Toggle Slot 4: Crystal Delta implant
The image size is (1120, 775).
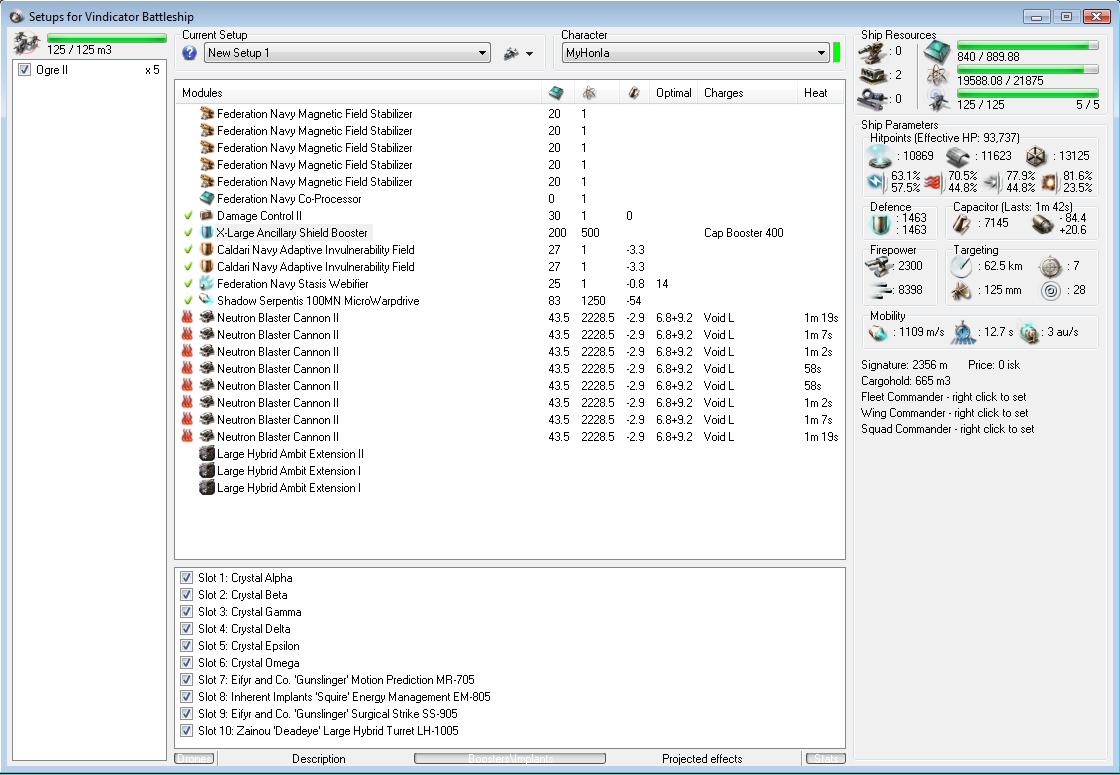186,629
